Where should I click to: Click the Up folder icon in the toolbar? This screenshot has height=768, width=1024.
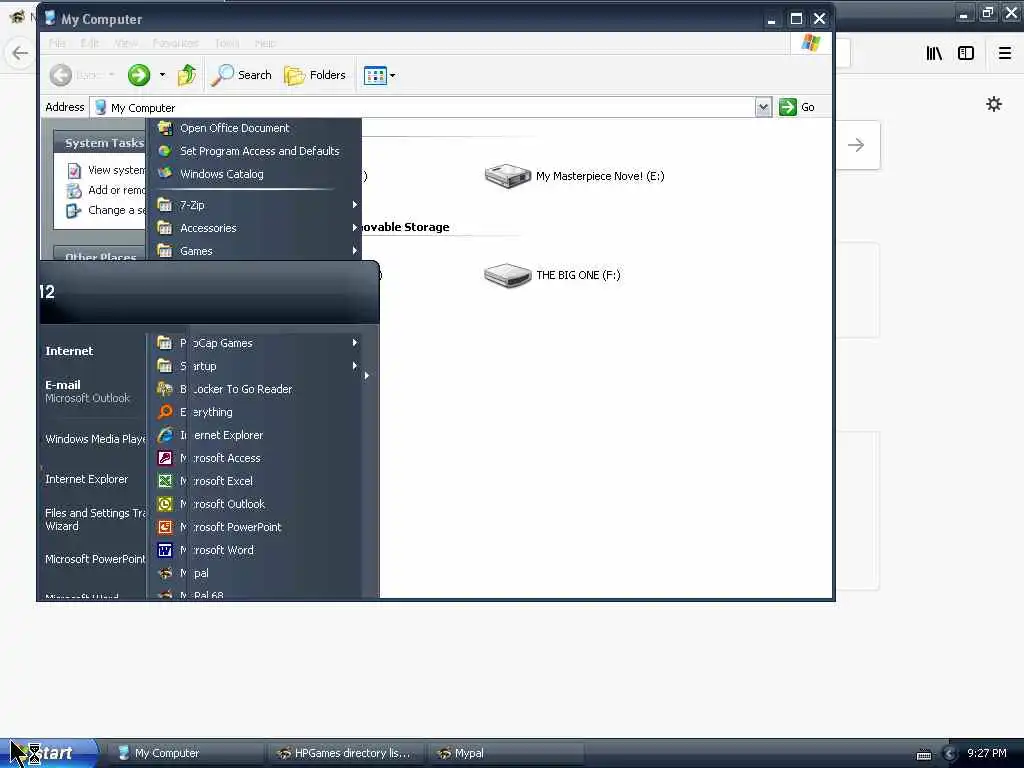[187, 75]
